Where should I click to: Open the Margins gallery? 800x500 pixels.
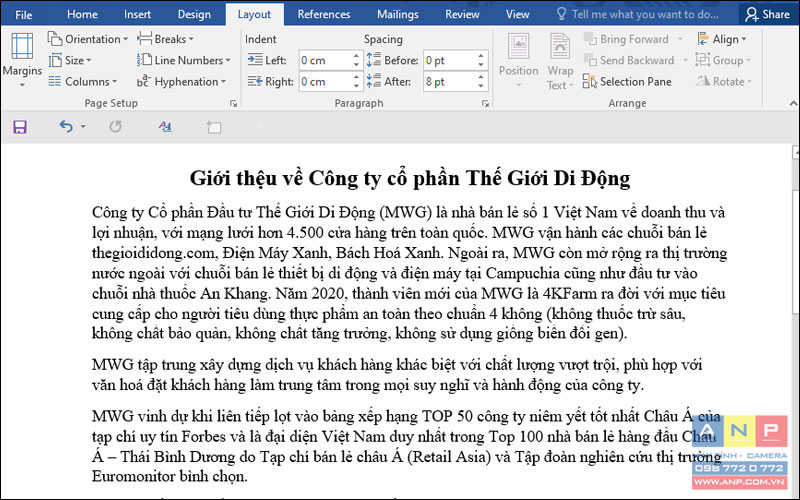tap(21, 60)
